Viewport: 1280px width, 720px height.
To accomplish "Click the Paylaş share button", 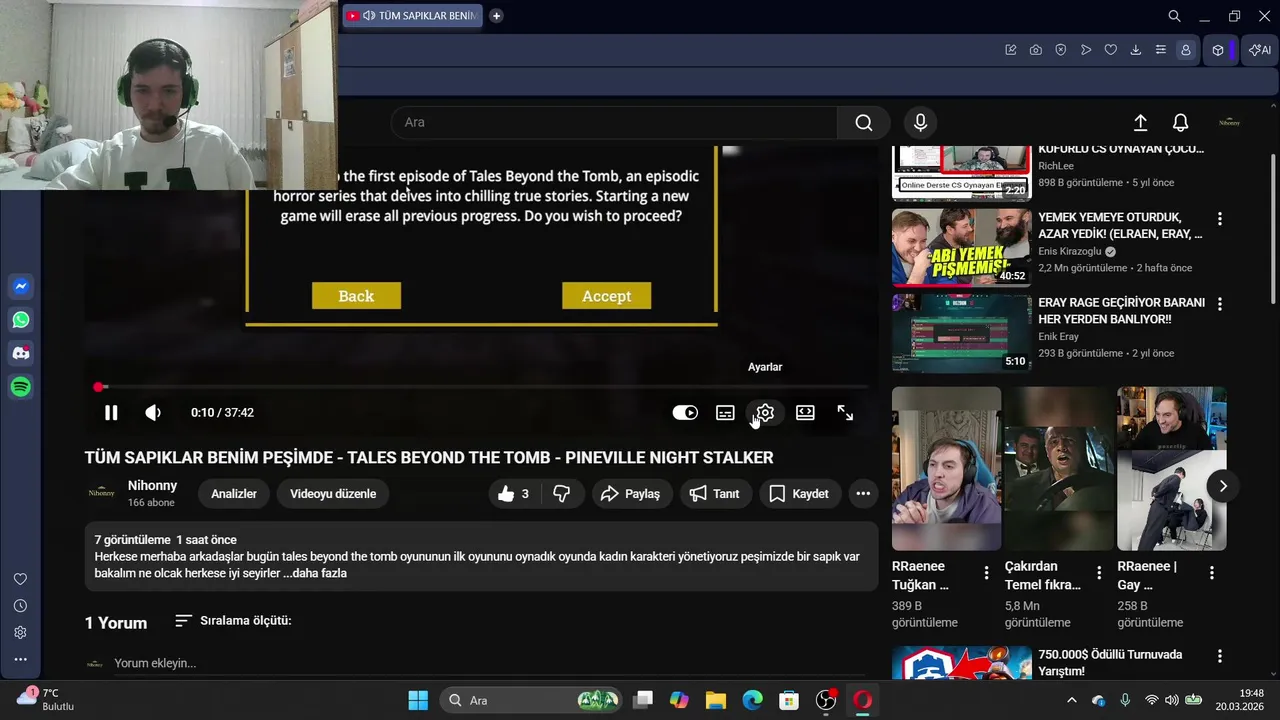I will coord(630,494).
